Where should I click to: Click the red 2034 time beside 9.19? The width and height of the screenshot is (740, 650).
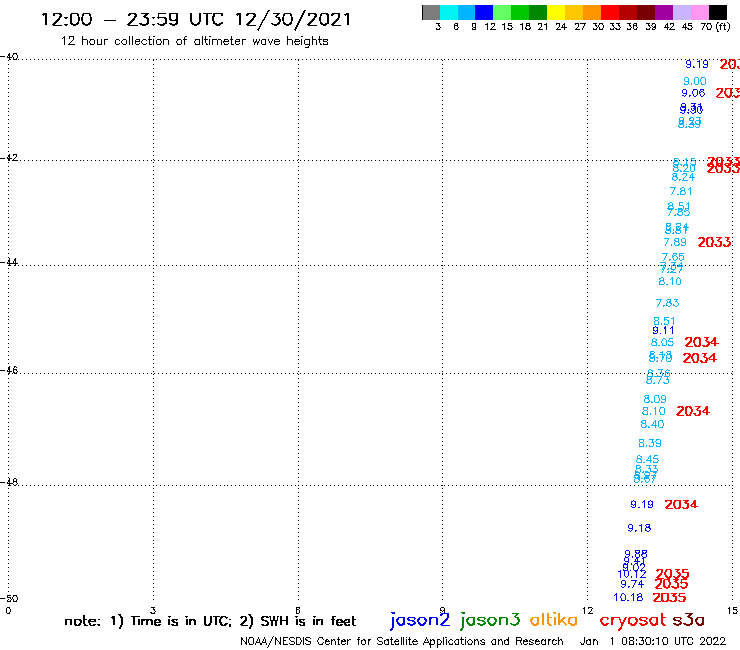681,505
